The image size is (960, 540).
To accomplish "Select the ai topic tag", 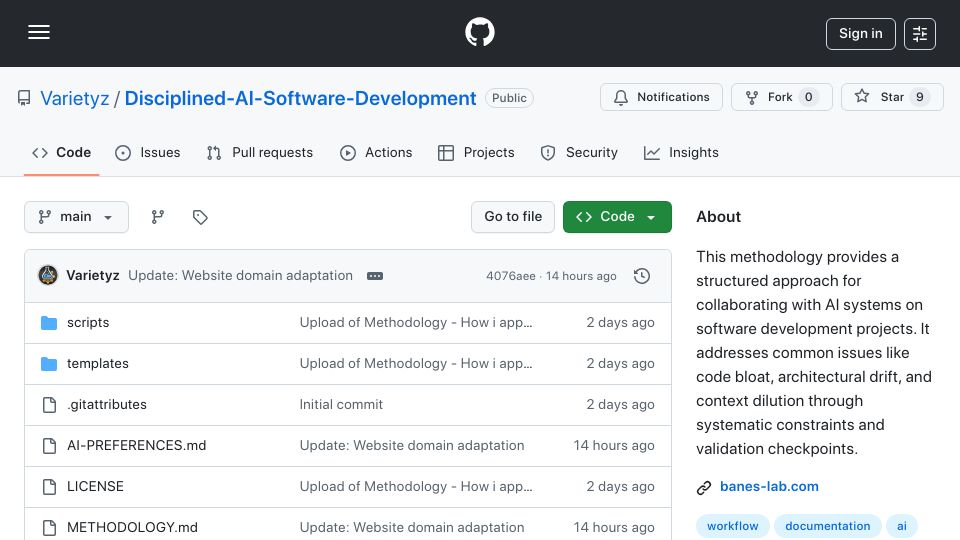I will tap(901, 527).
